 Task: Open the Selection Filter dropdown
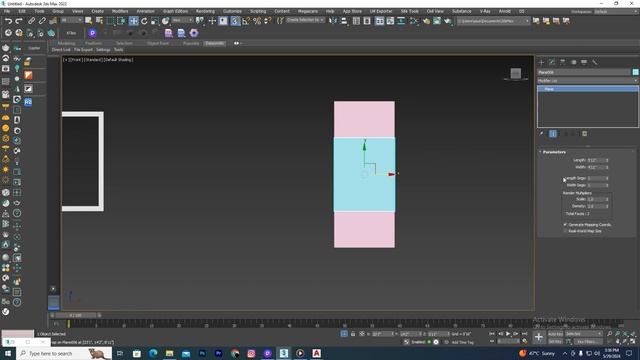(71, 20)
